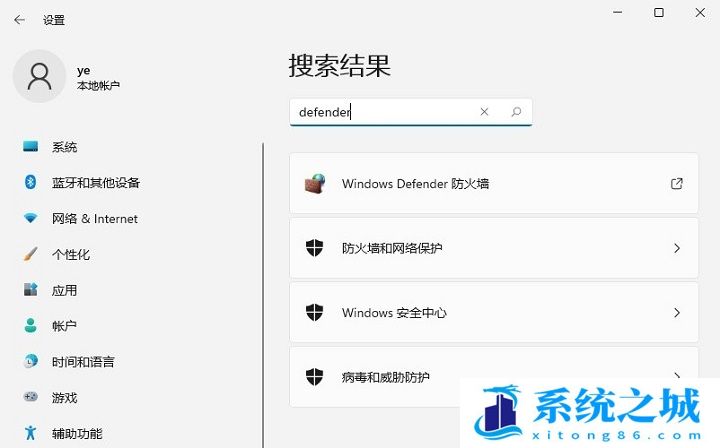Open Windows Defender 防火墙 result

[x=415, y=184]
